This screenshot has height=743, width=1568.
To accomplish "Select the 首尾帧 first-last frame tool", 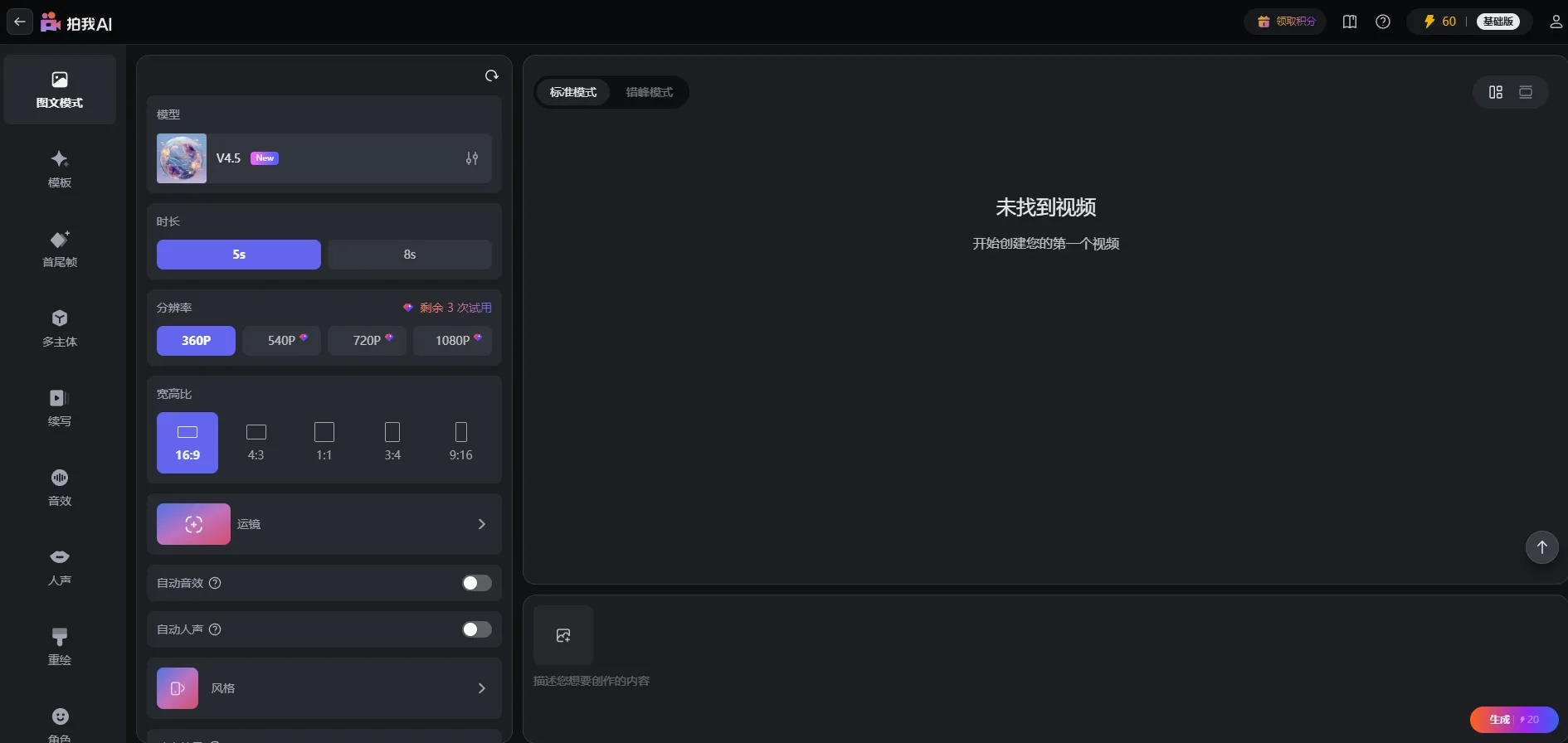I will tap(60, 249).
